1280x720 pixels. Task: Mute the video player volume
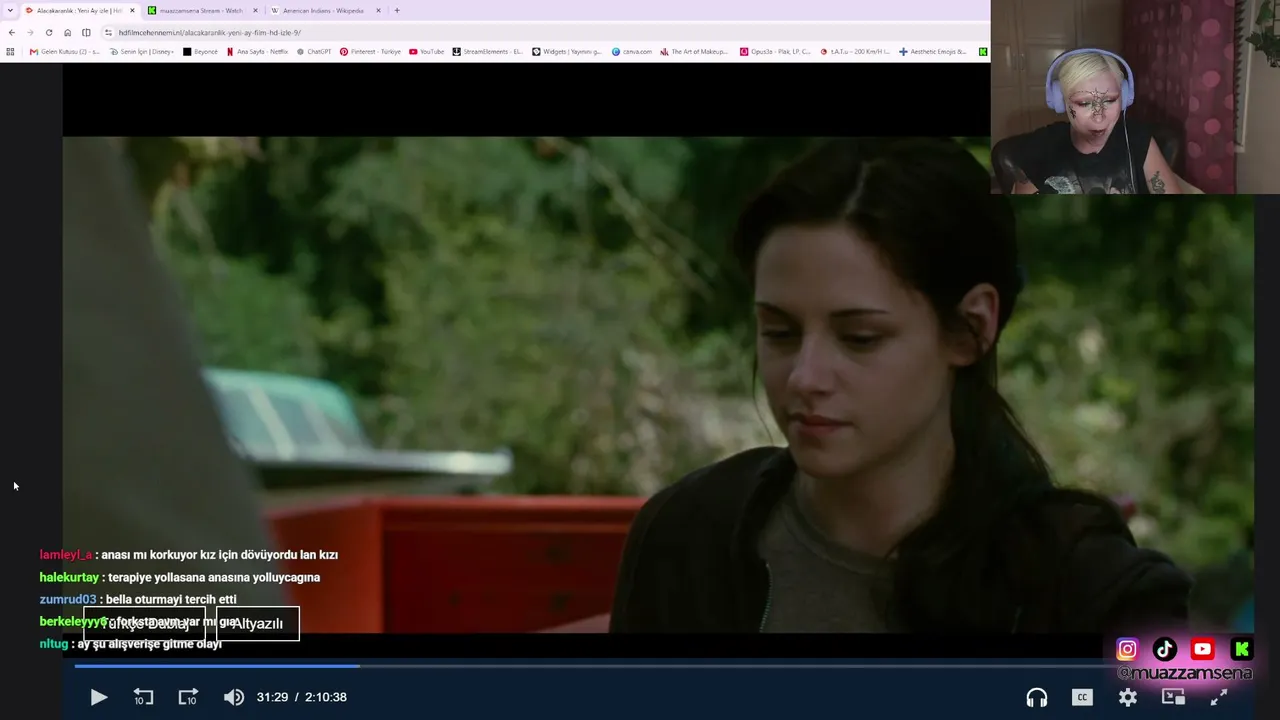pos(233,697)
